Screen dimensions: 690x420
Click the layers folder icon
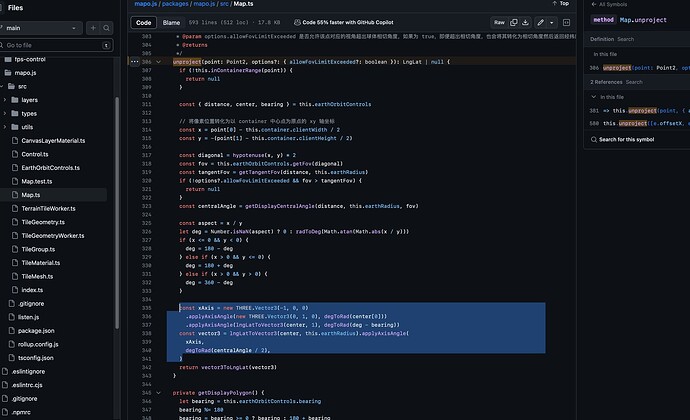click(x=15, y=100)
